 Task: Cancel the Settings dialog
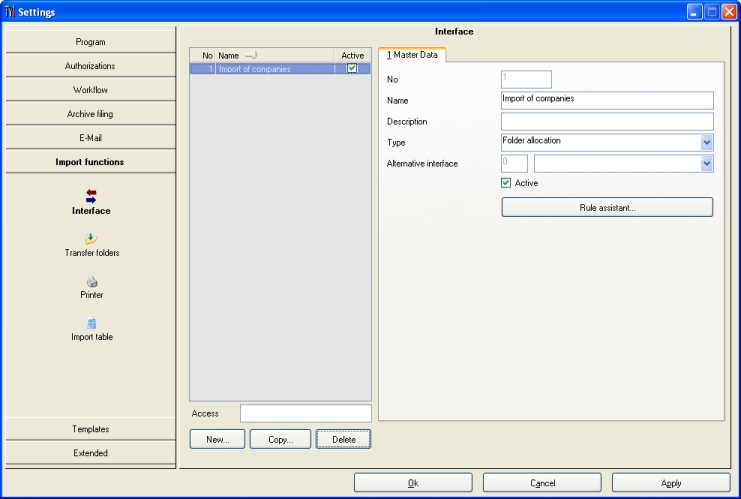[542, 483]
